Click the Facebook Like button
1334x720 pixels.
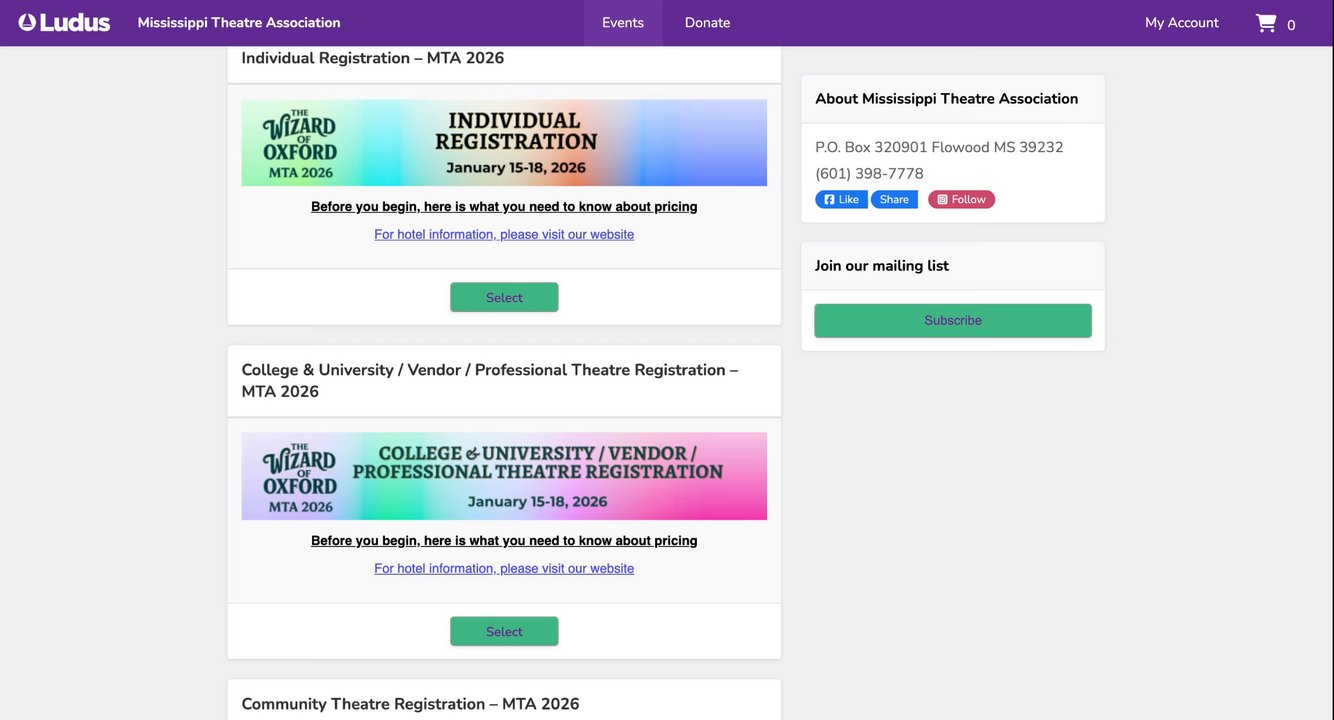[841, 199]
